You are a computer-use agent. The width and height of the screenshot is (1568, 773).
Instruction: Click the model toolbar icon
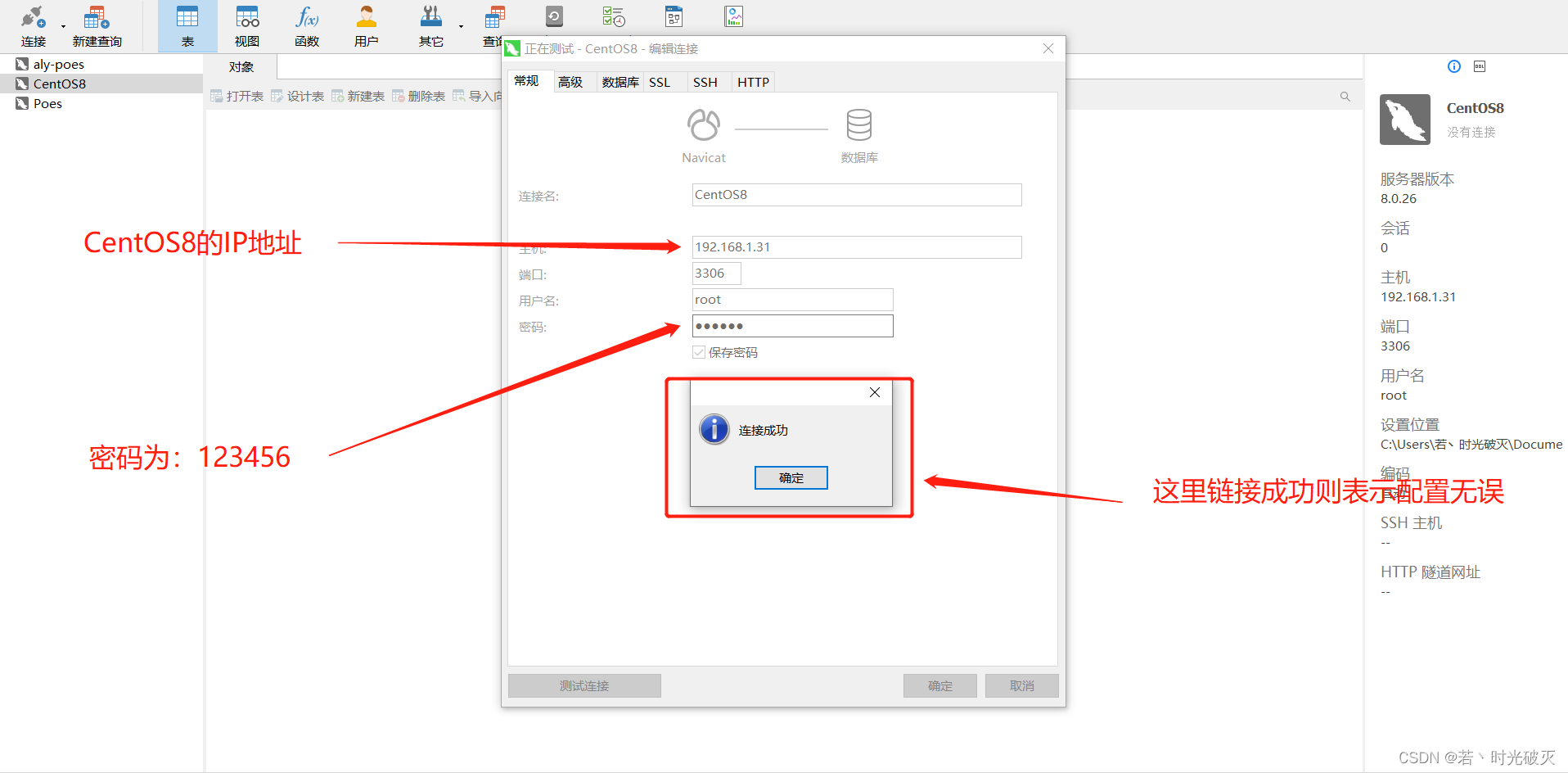[x=674, y=16]
